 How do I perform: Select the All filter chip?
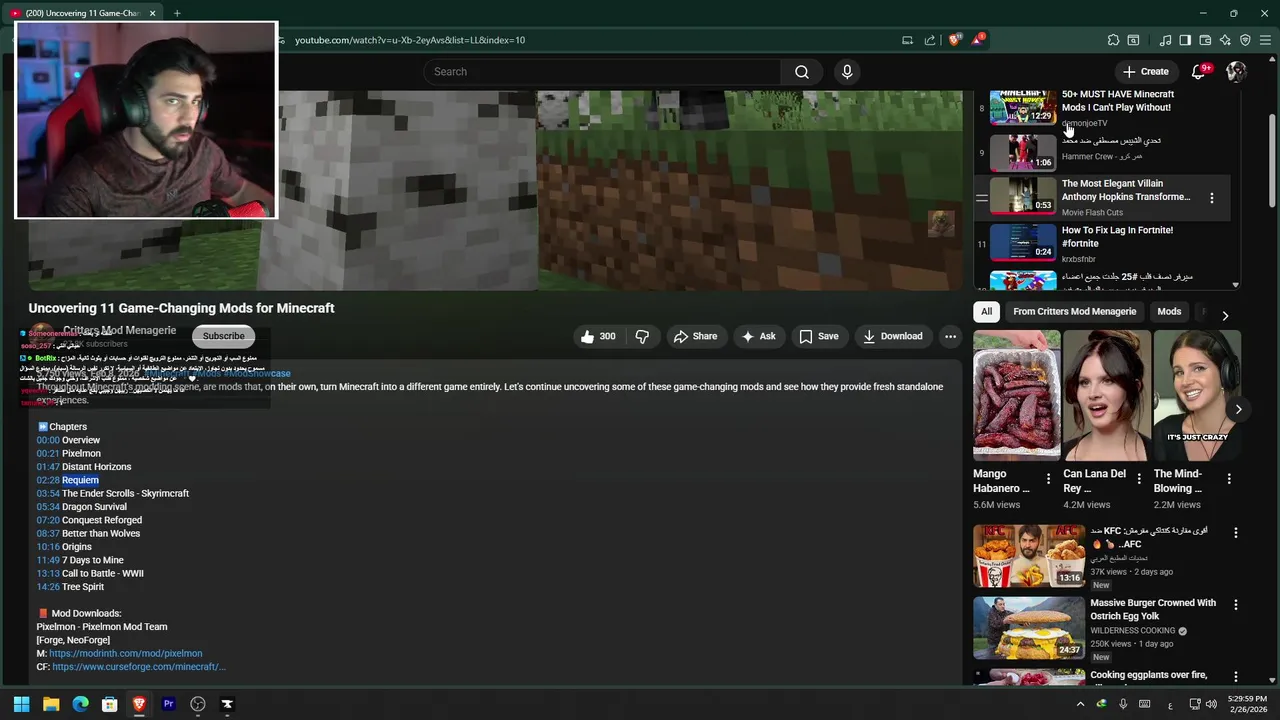(986, 312)
